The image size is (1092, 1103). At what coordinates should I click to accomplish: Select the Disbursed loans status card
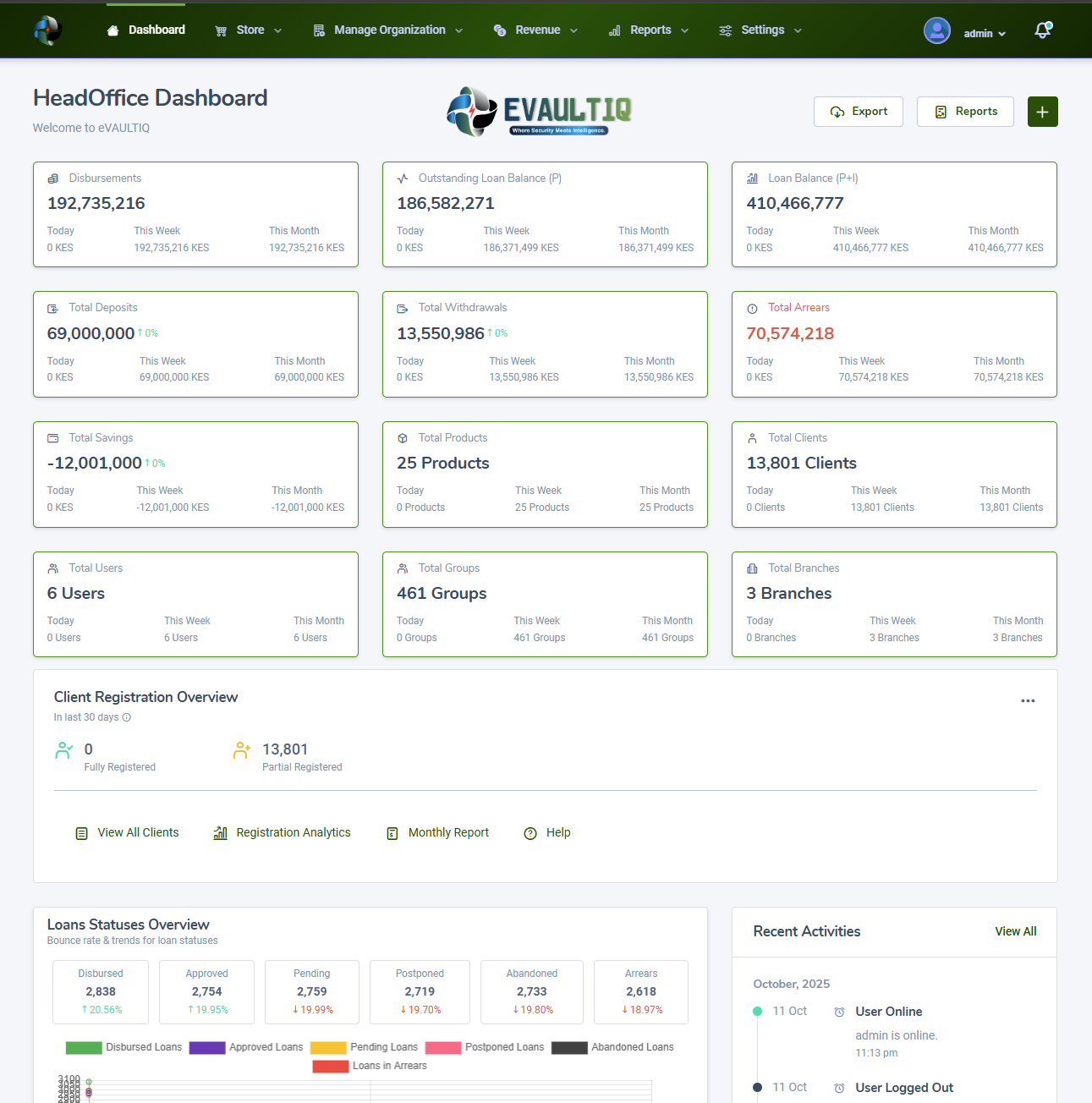pos(101,992)
